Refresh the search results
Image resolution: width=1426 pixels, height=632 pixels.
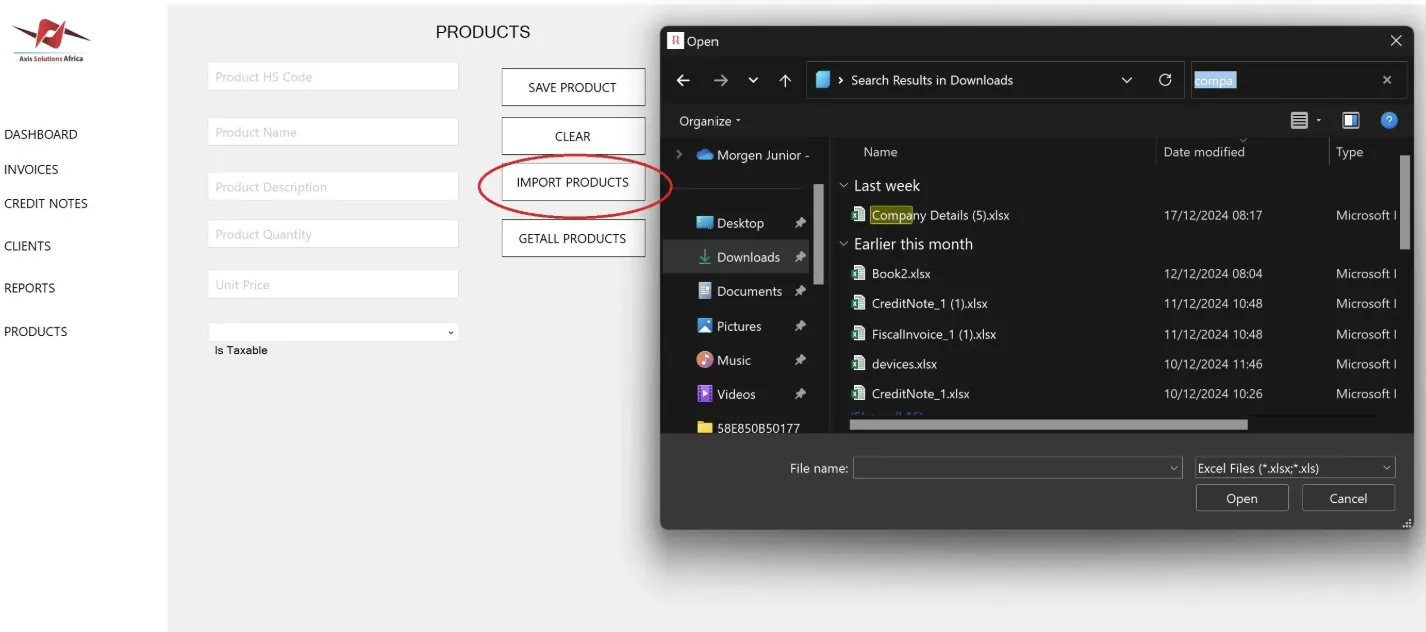pyautogui.click(x=1165, y=80)
